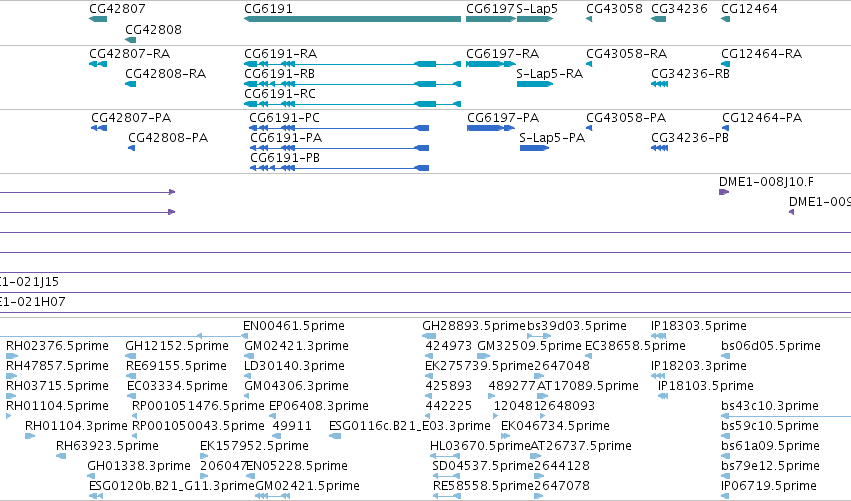This screenshot has width=851, height=501.
Task: Select the CG12464-PA protein feature
Action: tap(726, 128)
